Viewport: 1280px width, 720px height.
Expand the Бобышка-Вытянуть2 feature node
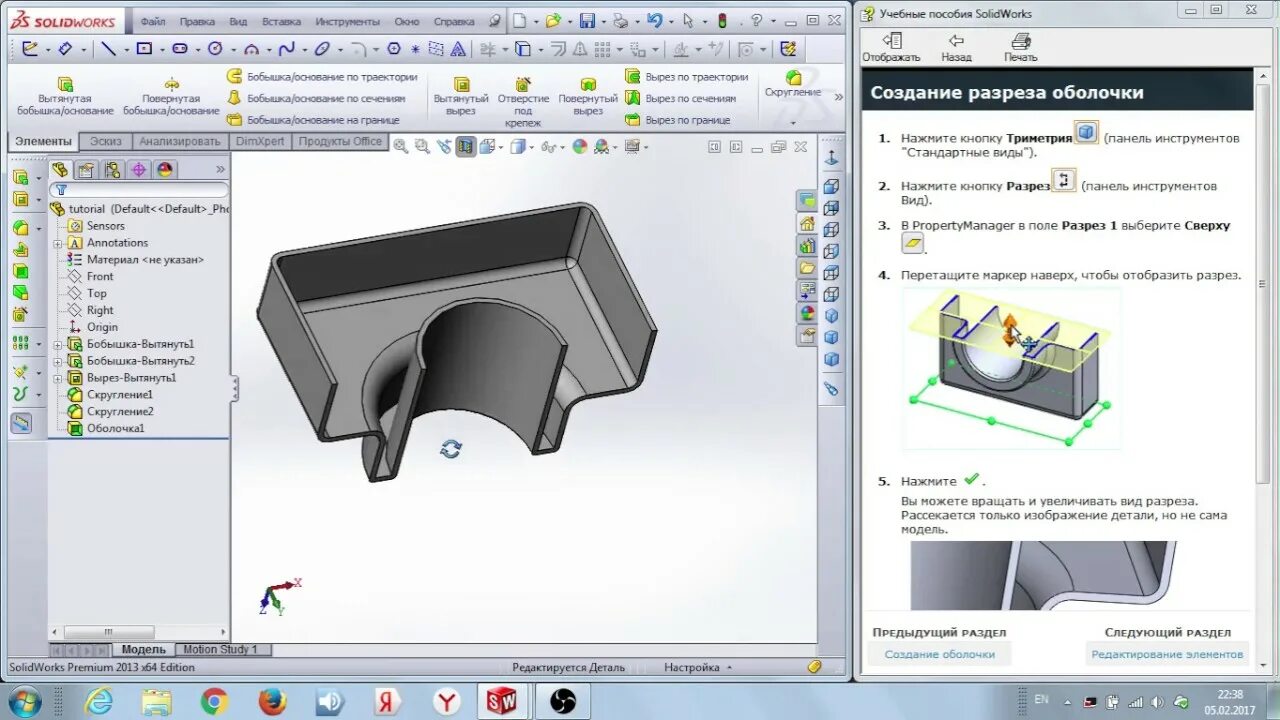tap(58, 361)
